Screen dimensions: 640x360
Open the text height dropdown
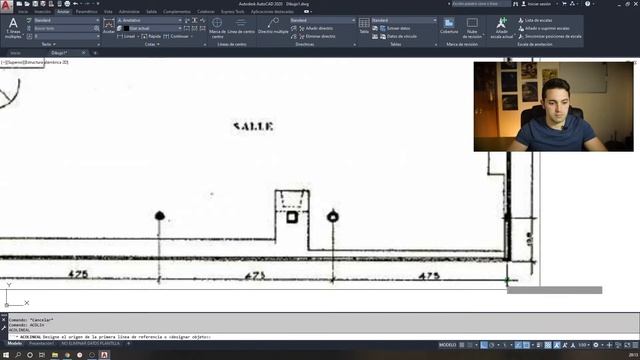click(66, 36)
